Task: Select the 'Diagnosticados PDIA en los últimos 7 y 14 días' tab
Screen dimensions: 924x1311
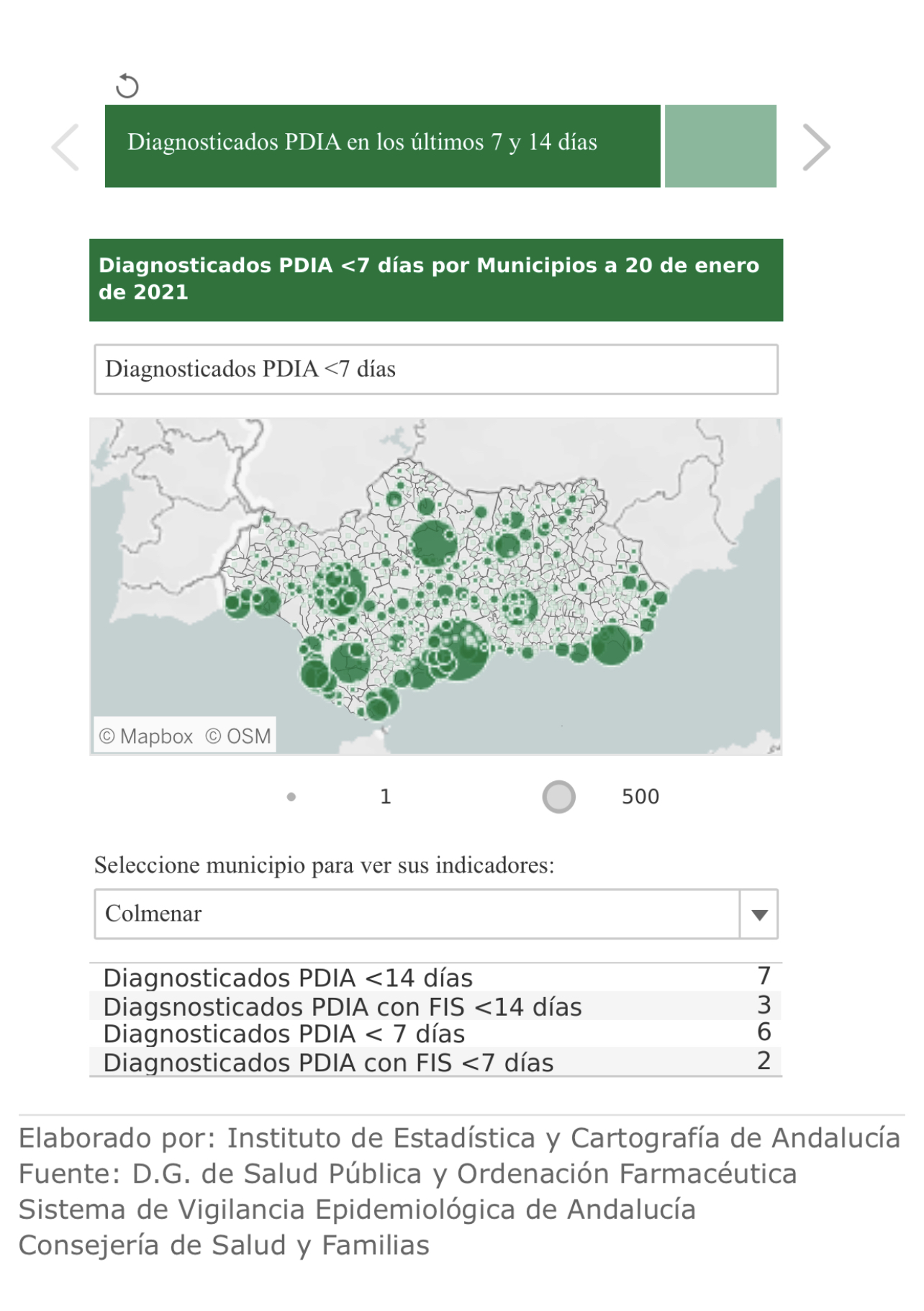Action: pyautogui.click(x=382, y=146)
